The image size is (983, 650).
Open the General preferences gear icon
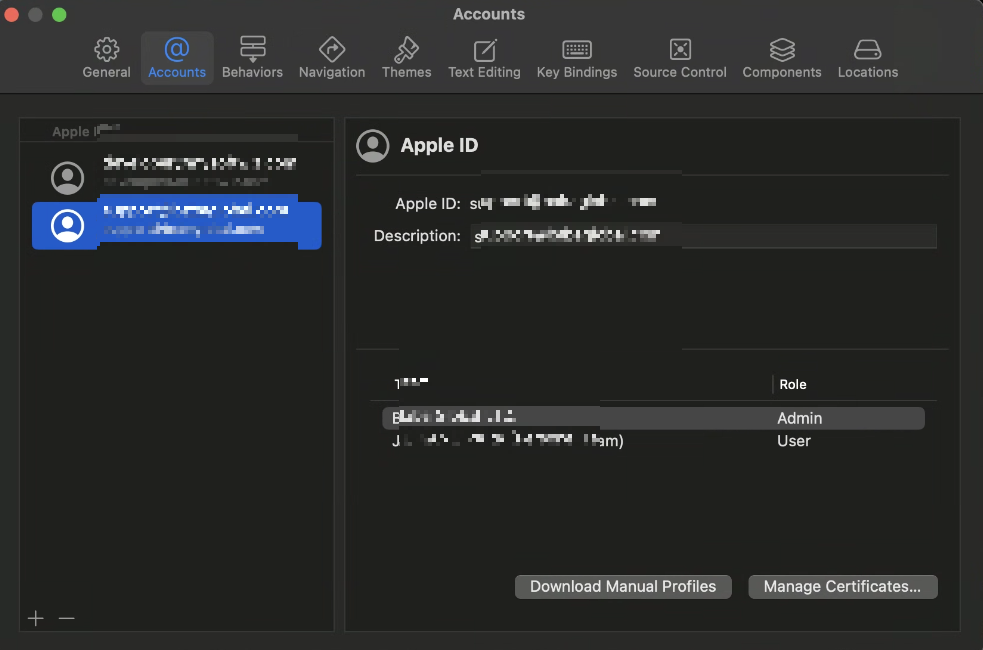point(106,50)
